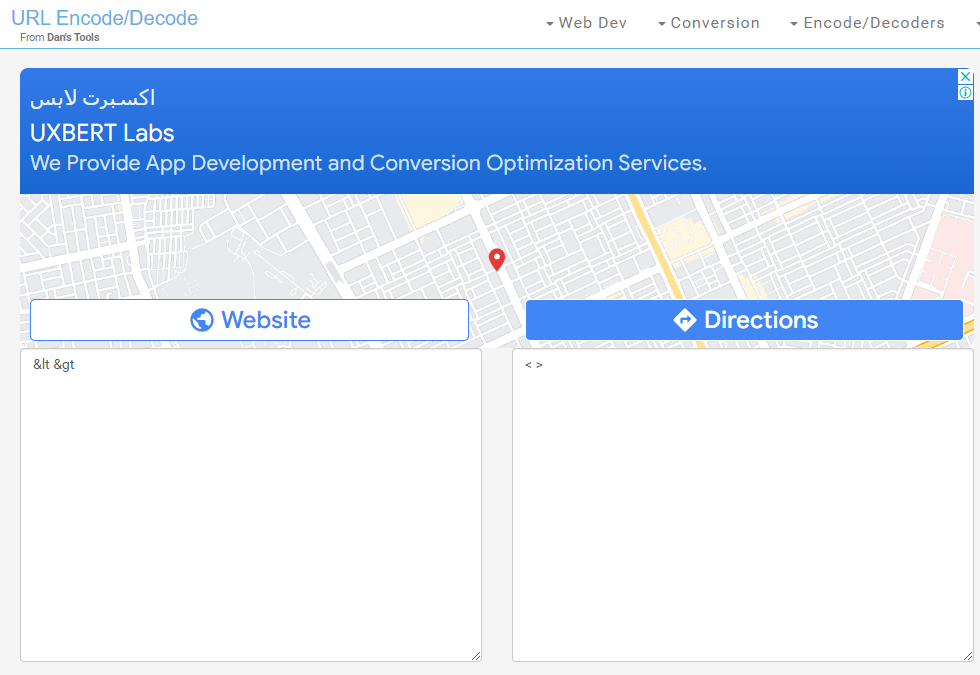
Task: Click the globe icon on Website button
Action: coord(202,320)
